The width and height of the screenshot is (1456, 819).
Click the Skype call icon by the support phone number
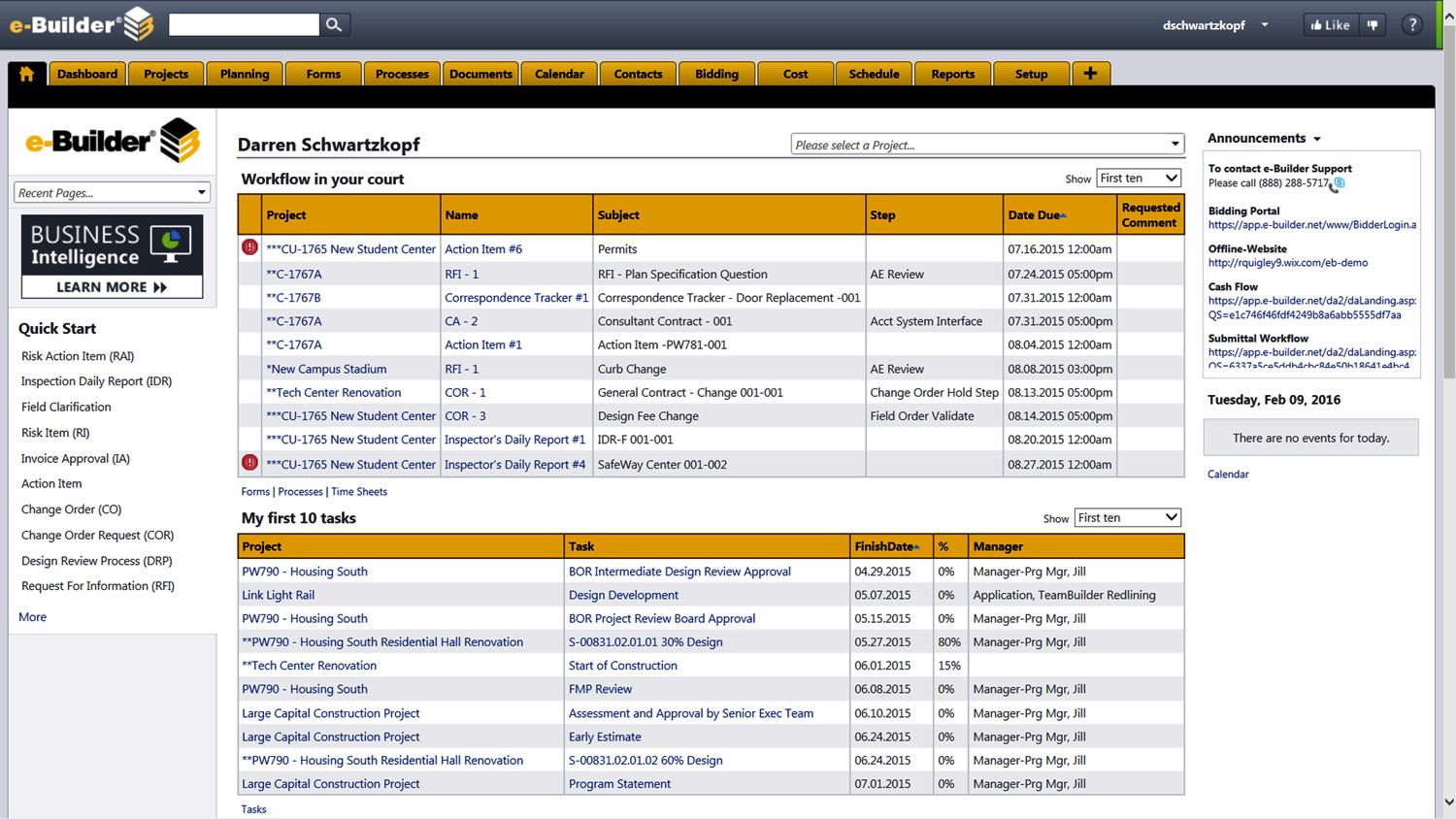point(1339,183)
